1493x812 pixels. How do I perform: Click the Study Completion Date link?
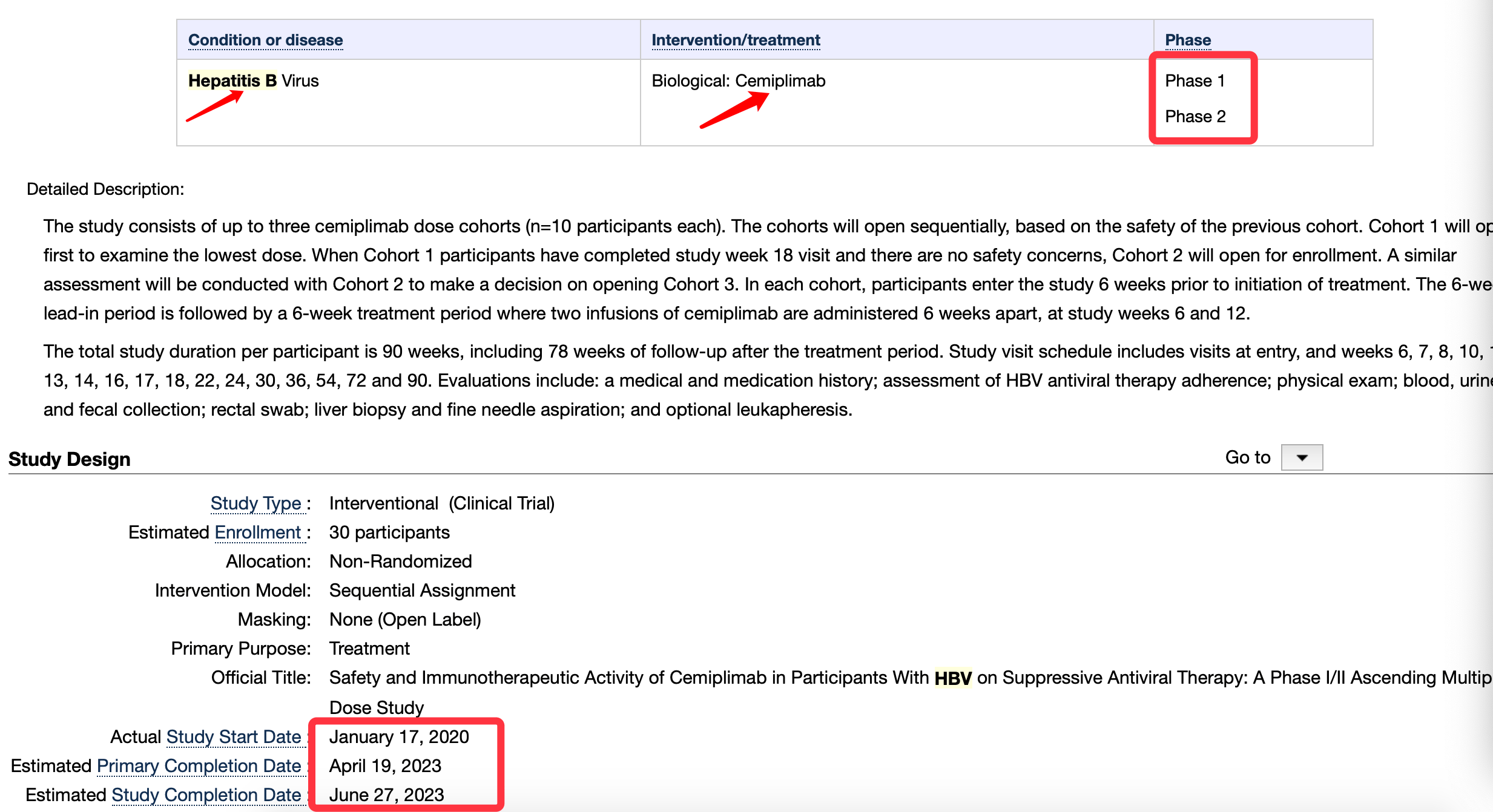tap(206, 795)
